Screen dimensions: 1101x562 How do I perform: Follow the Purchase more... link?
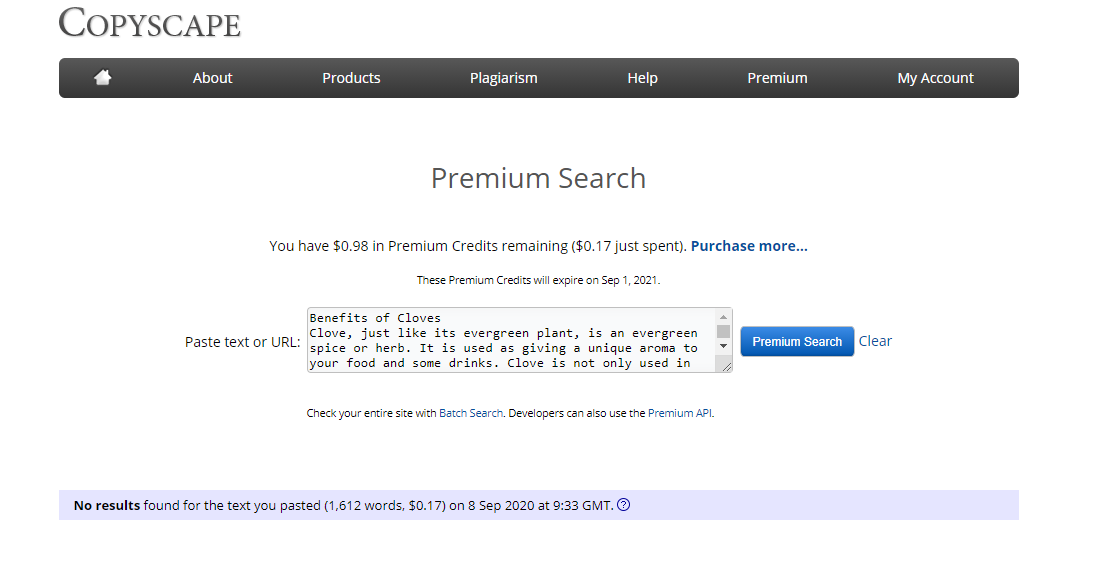point(749,246)
